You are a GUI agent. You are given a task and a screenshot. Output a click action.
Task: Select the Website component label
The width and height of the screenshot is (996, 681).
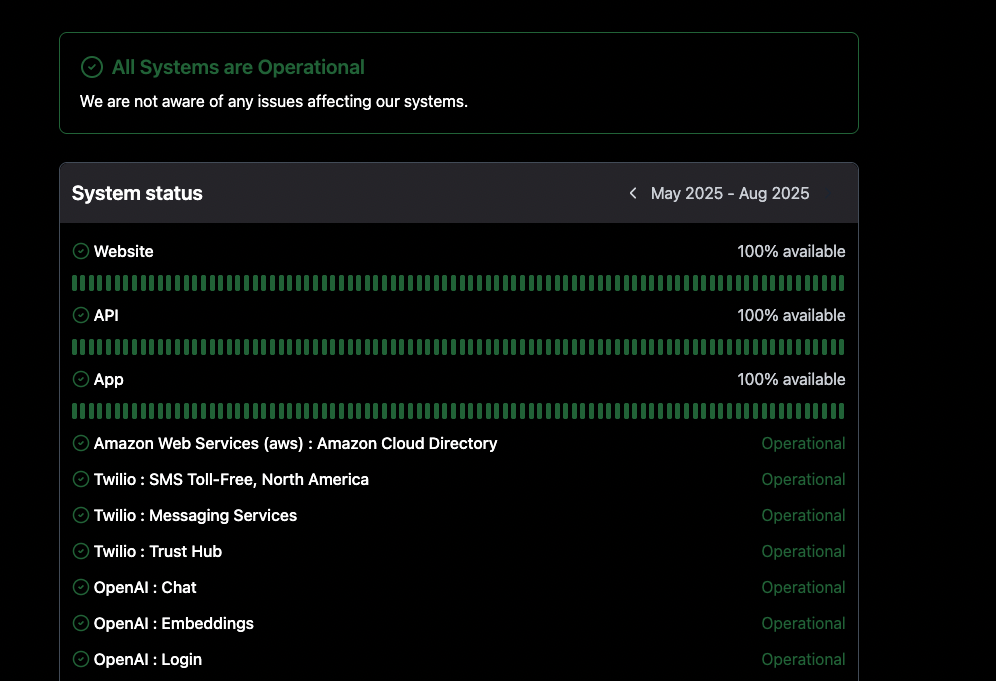point(123,252)
